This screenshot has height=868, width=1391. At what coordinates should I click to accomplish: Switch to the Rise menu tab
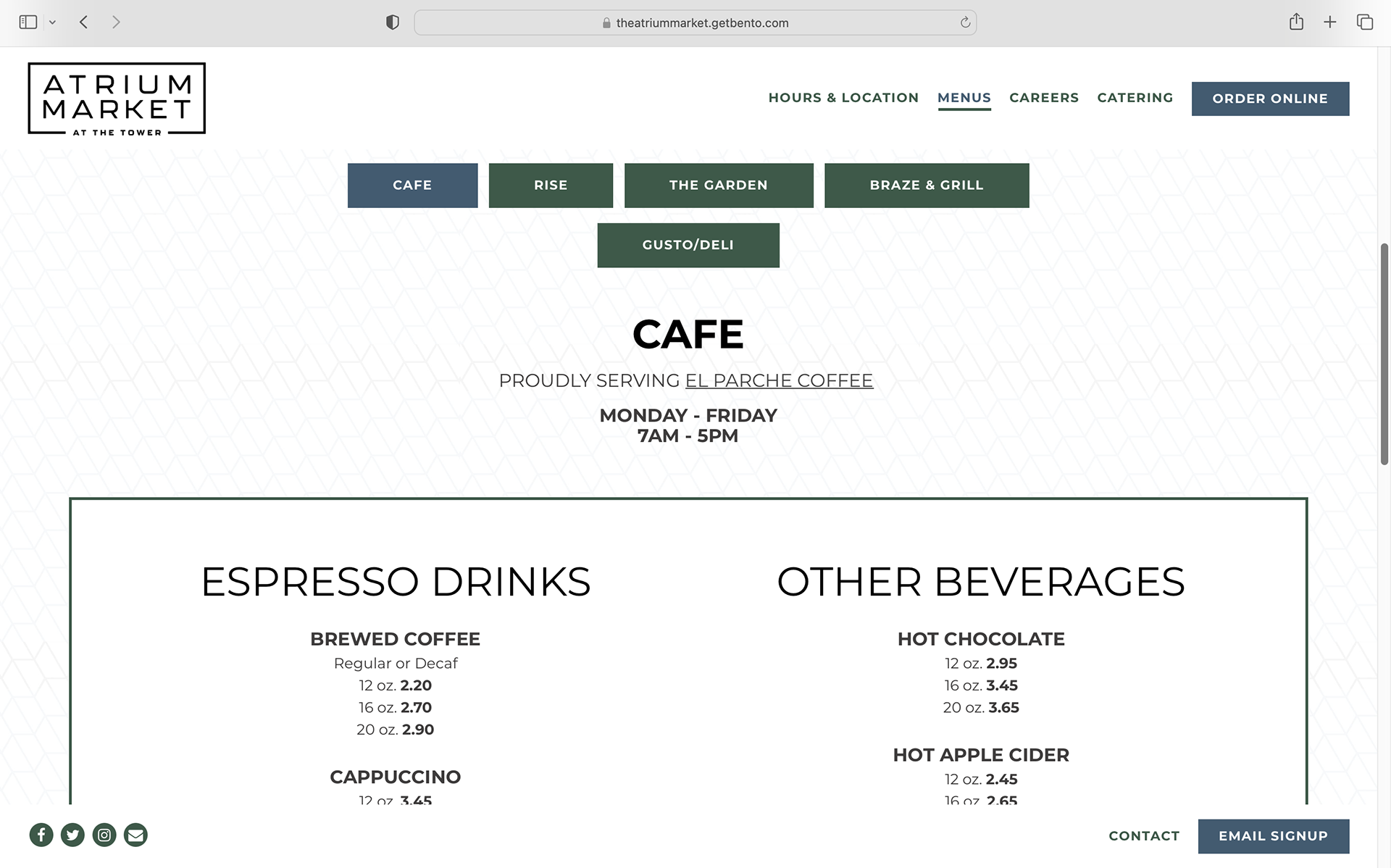pos(551,185)
